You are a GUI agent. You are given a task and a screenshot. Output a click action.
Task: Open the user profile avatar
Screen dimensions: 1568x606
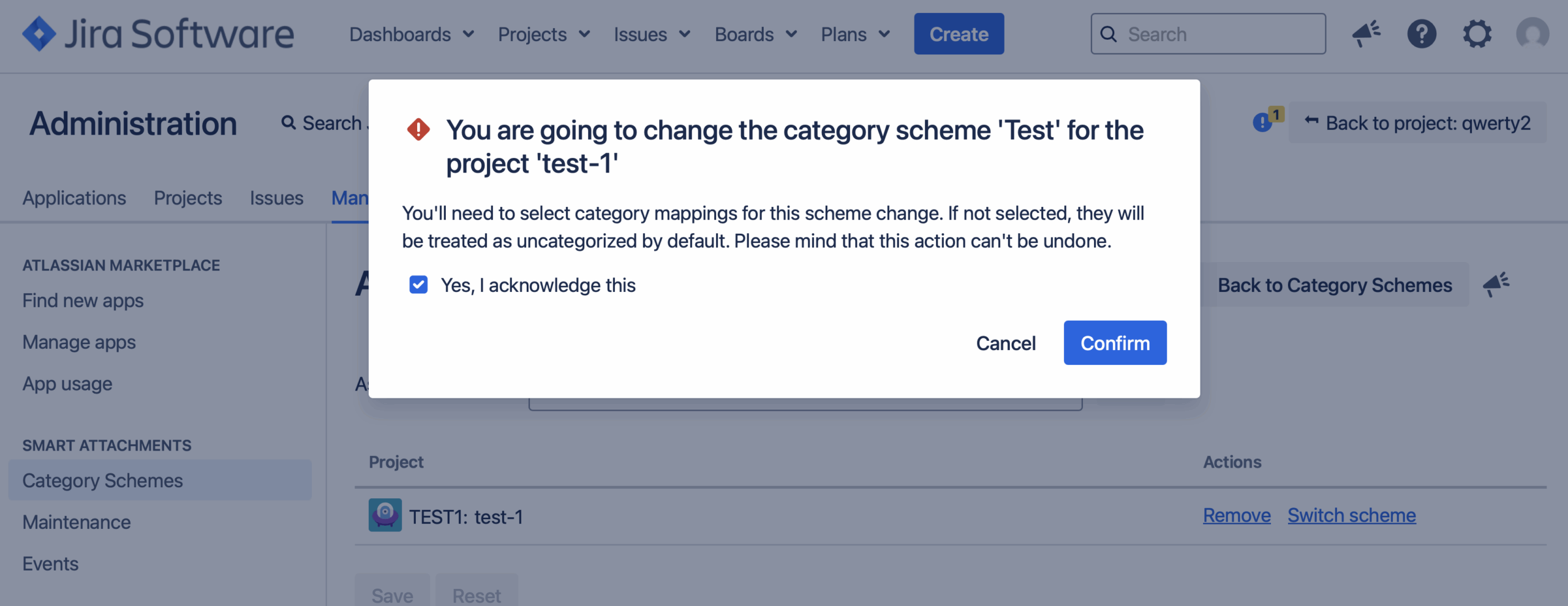tap(1532, 34)
